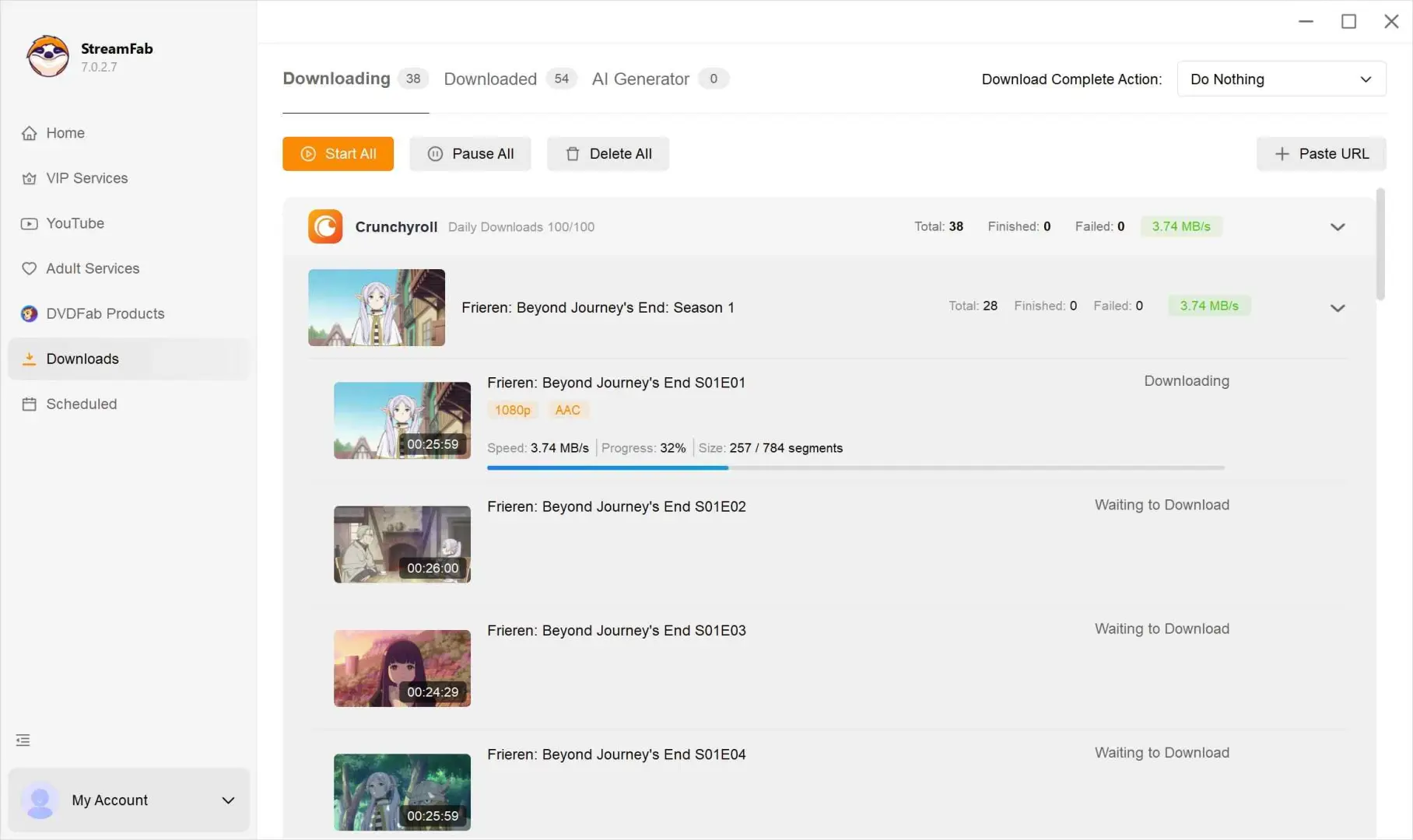Screen dimensions: 1413x840
Task: Click the StreamFab sloth logo
Action: (47, 56)
